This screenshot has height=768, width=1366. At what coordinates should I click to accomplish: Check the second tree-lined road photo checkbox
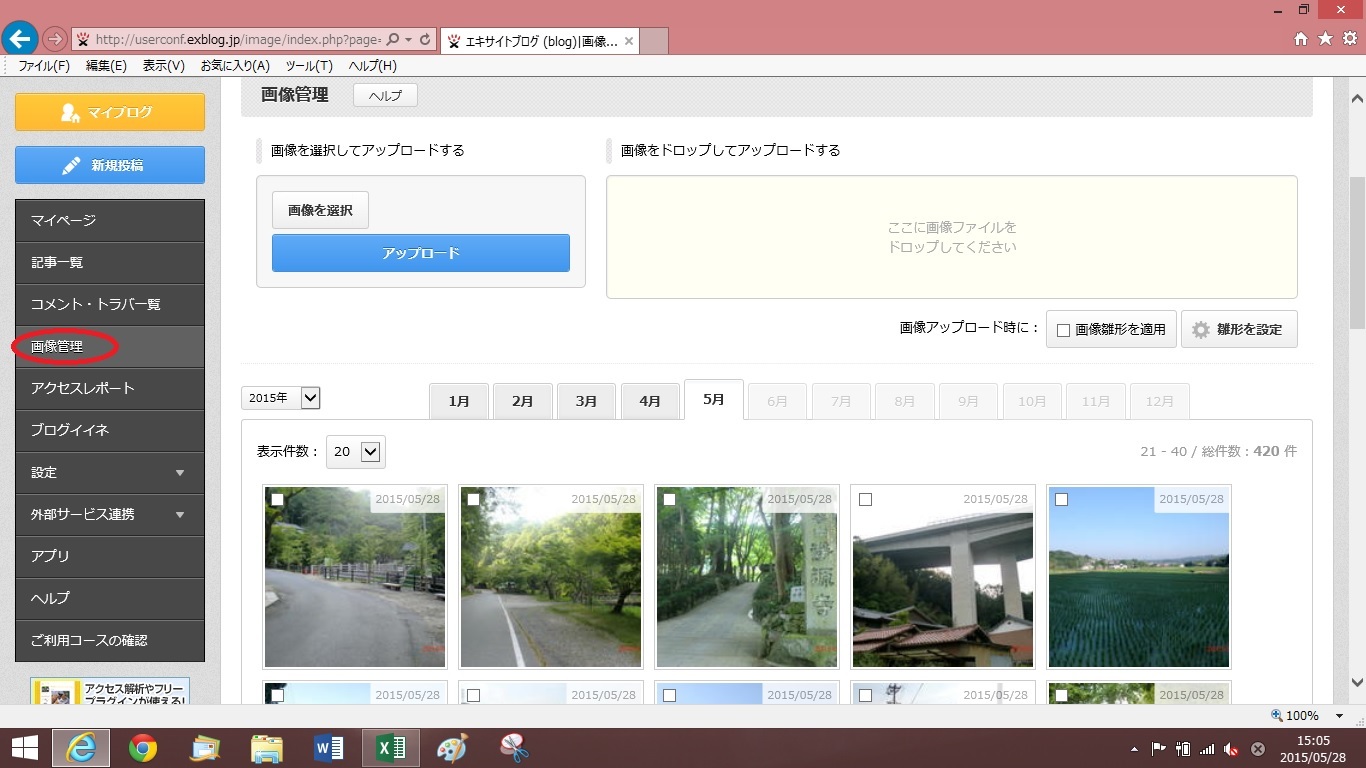(x=473, y=500)
